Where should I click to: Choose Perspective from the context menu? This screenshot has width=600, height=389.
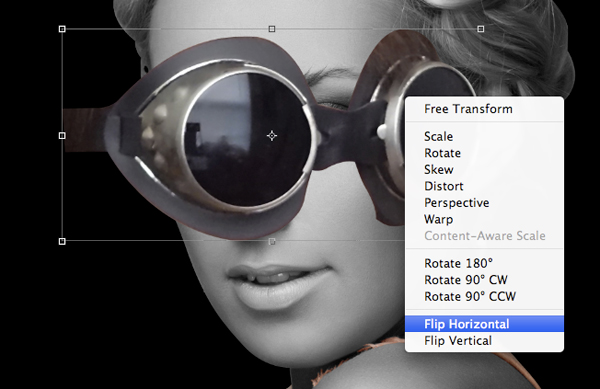coord(484,203)
